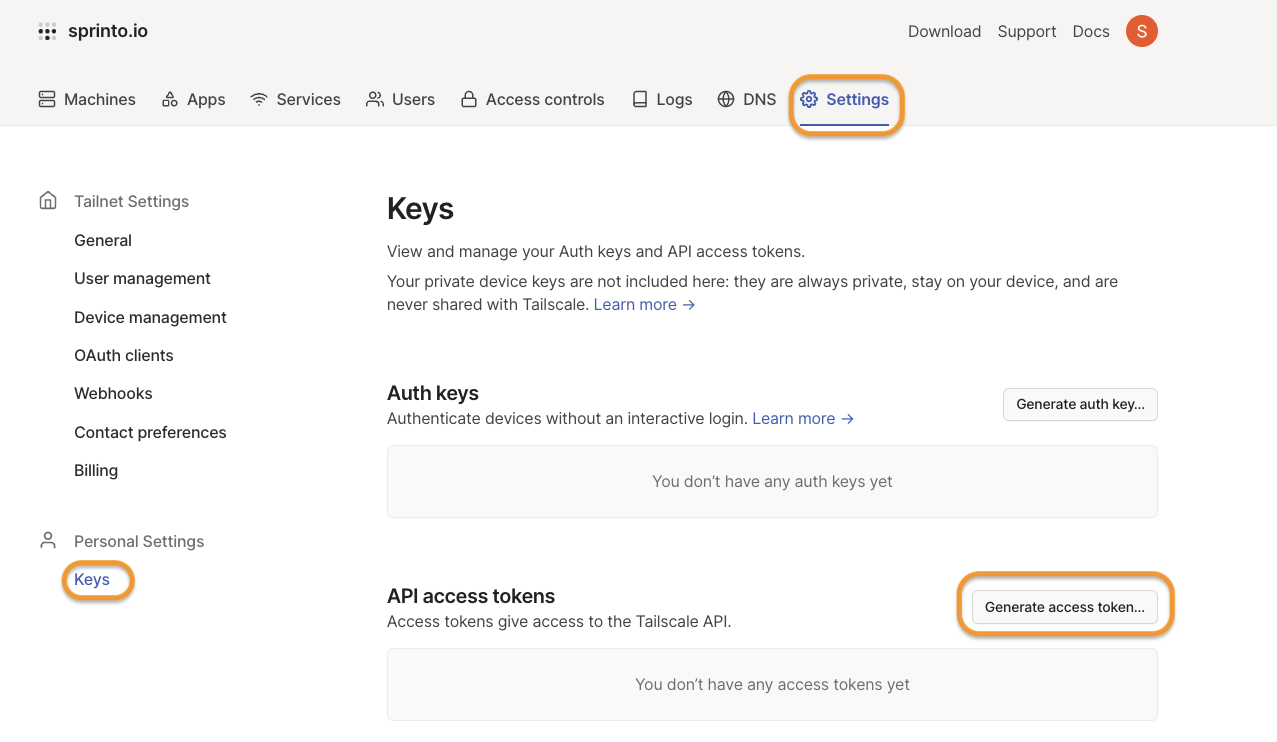Open the Support link
Image resolution: width=1277 pixels, height=742 pixels.
point(1027,31)
